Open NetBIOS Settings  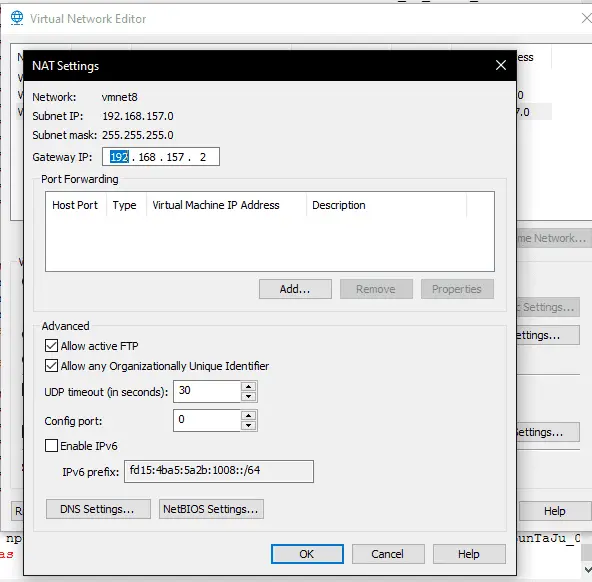click(211, 509)
